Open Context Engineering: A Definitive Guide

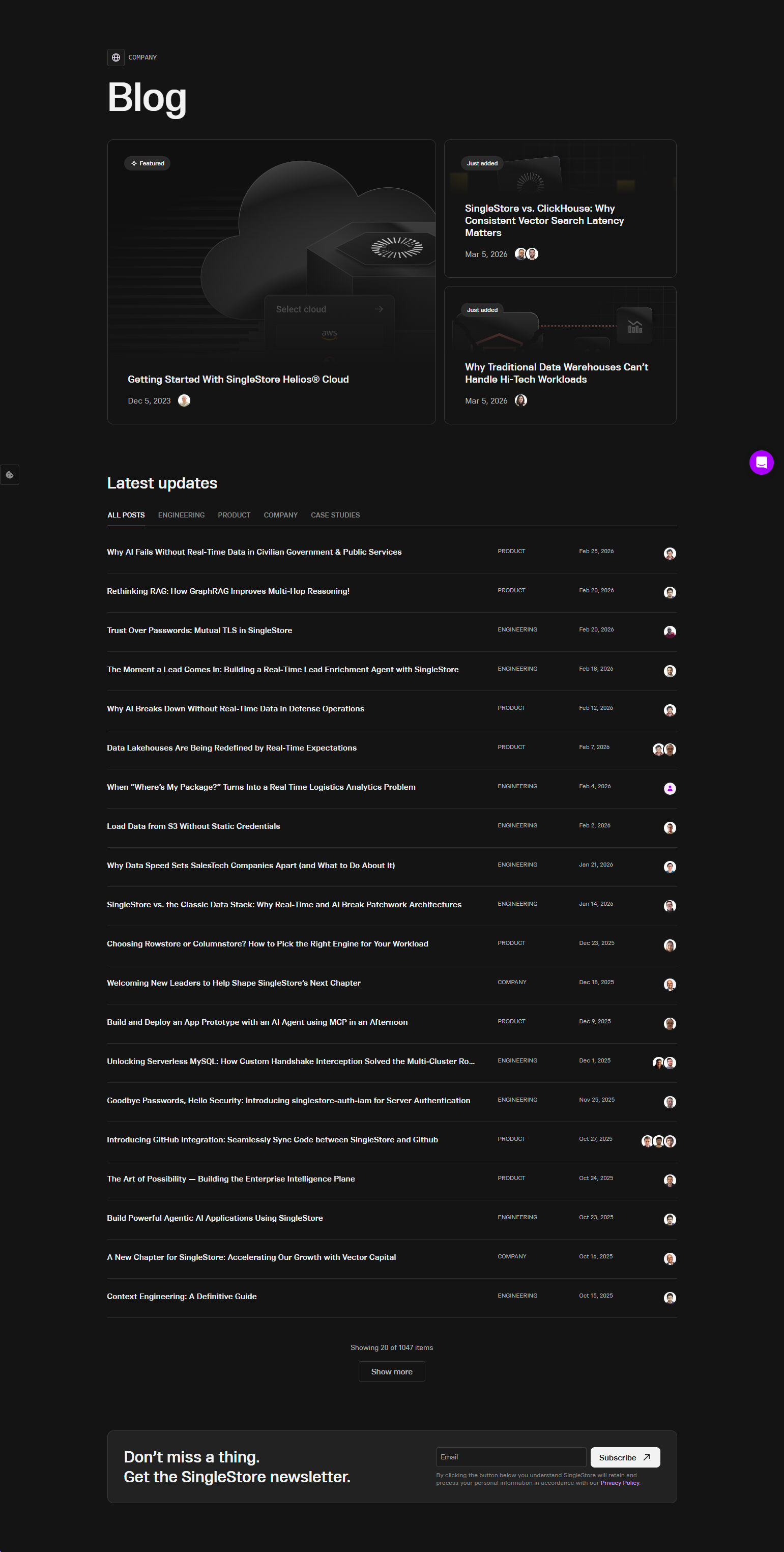[182, 1296]
